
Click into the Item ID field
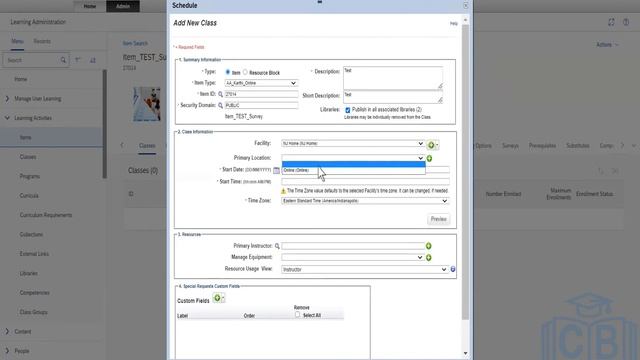[261, 94]
